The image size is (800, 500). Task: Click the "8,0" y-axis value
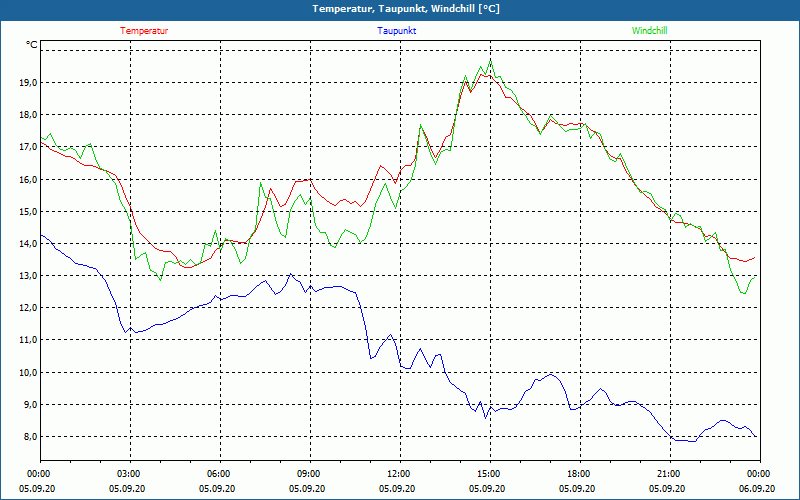point(31,437)
